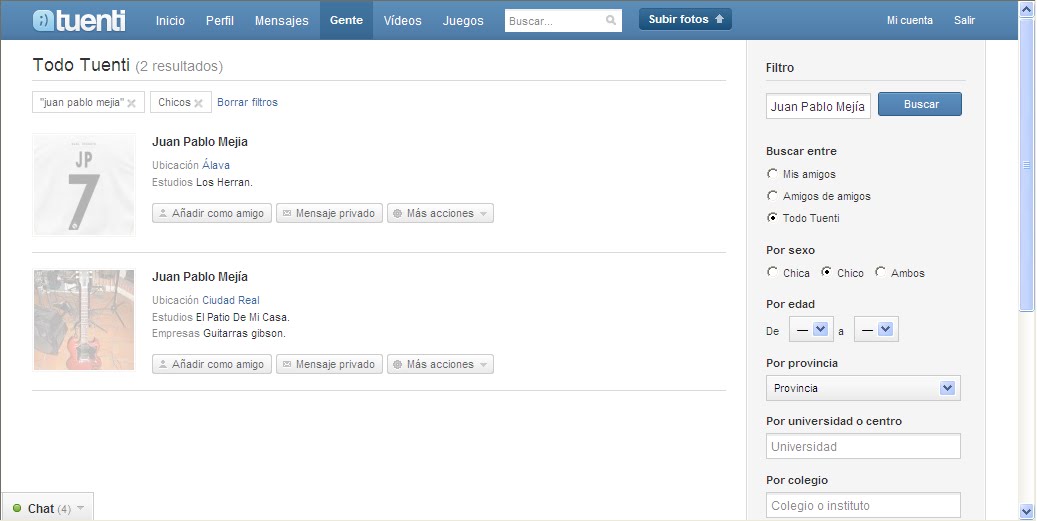Open the Álava location link
The height and width of the screenshot is (521, 1037).
point(216,165)
